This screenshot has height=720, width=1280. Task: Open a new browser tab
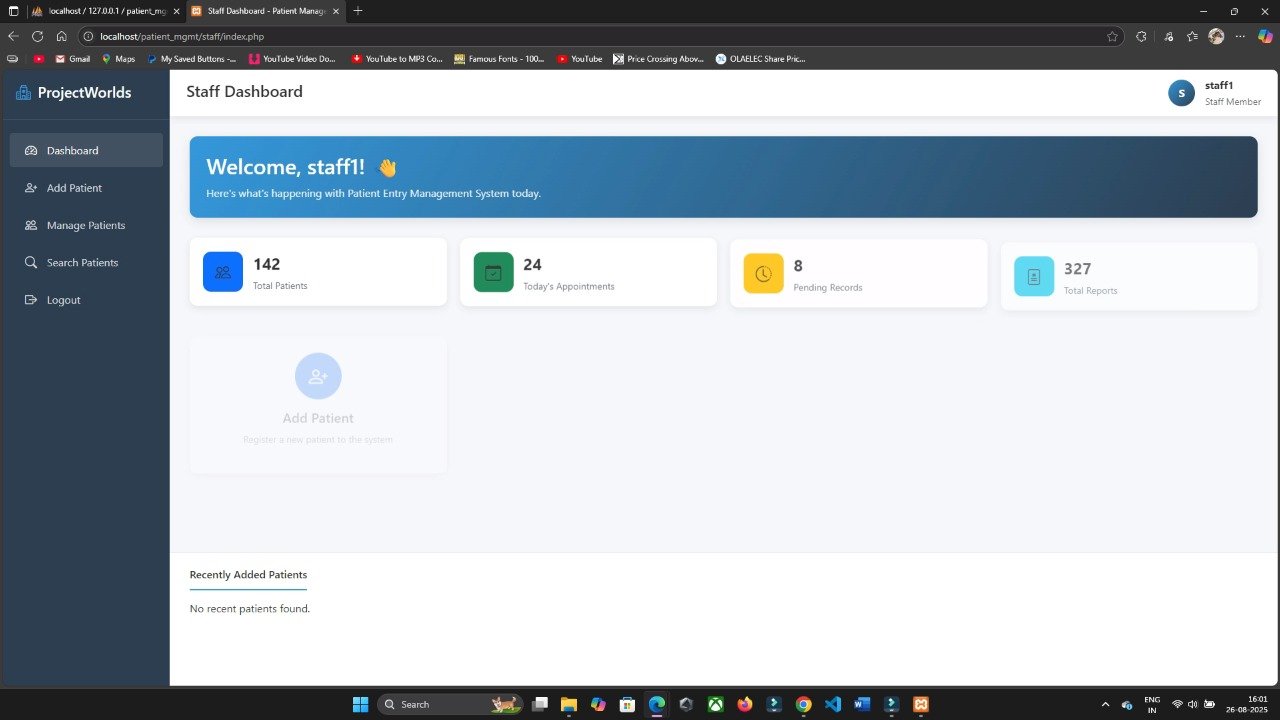(358, 11)
